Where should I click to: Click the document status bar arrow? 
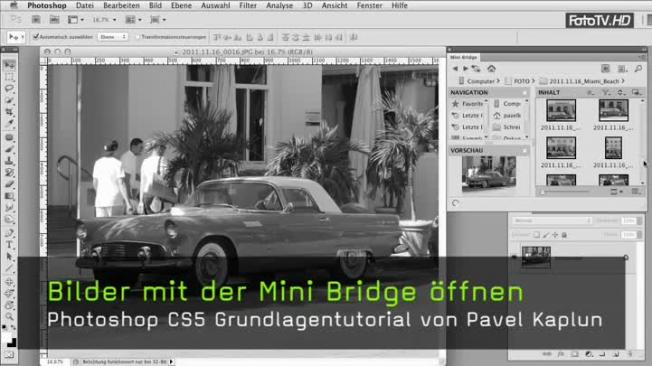[171, 362]
